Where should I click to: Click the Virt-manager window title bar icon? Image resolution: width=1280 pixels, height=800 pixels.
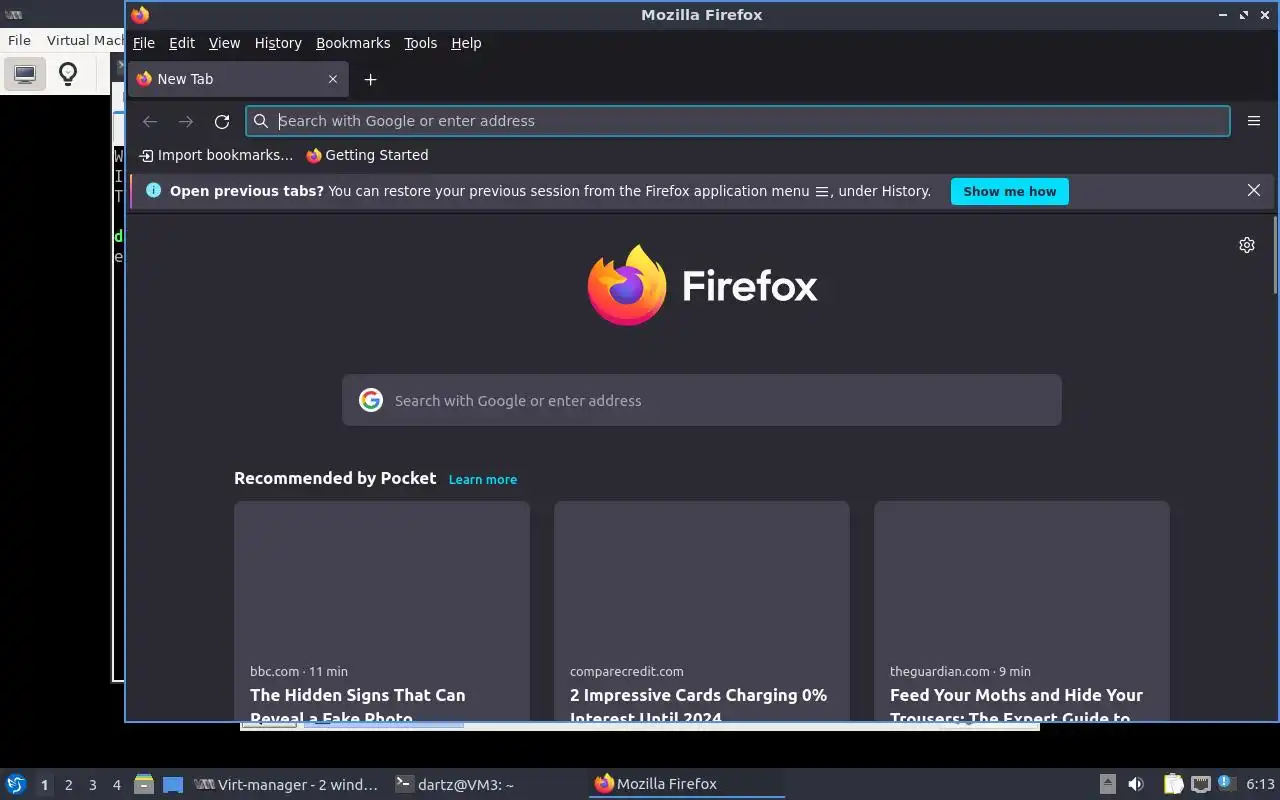coord(14,15)
